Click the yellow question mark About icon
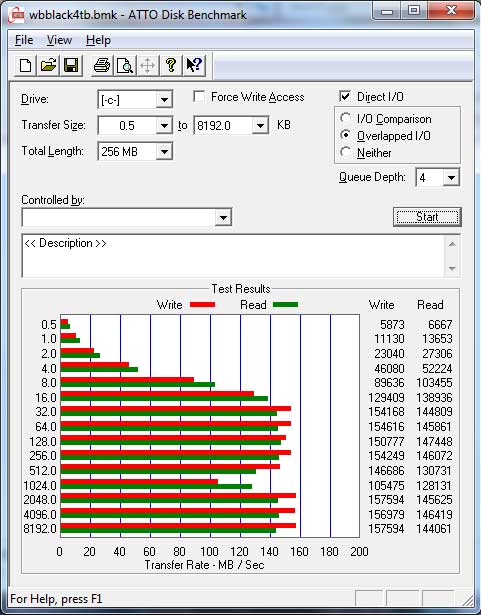The image size is (481, 615). (x=171, y=66)
